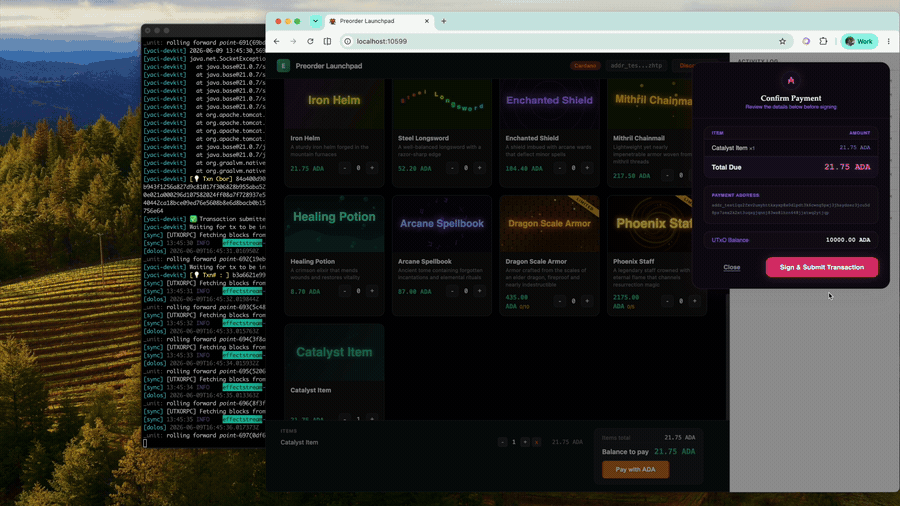This screenshot has width=900, height=506.
Task: Open the Extensions puzzle menu
Action: pos(823,41)
